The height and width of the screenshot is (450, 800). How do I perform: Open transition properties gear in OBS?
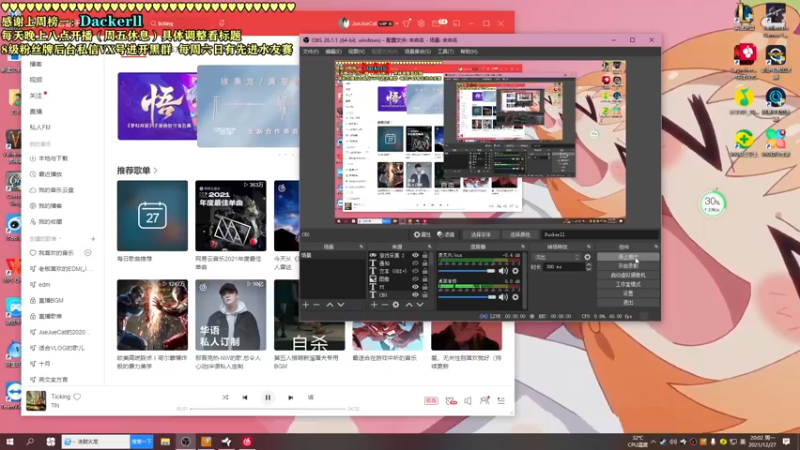click(x=587, y=257)
